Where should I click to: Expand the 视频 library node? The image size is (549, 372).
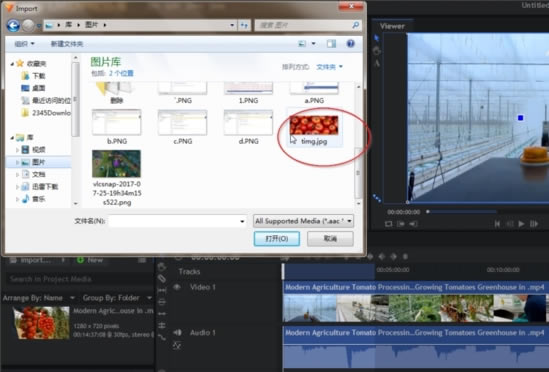coord(17,150)
